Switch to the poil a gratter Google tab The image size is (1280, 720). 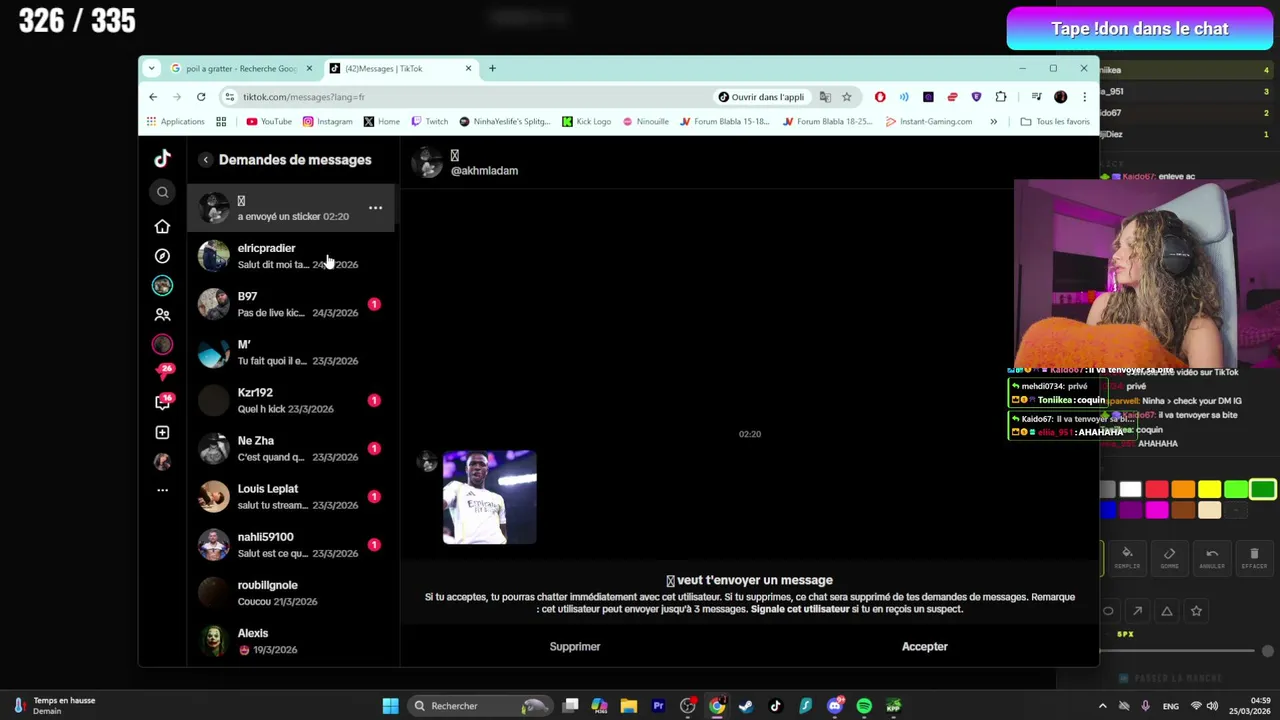[241, 68]
